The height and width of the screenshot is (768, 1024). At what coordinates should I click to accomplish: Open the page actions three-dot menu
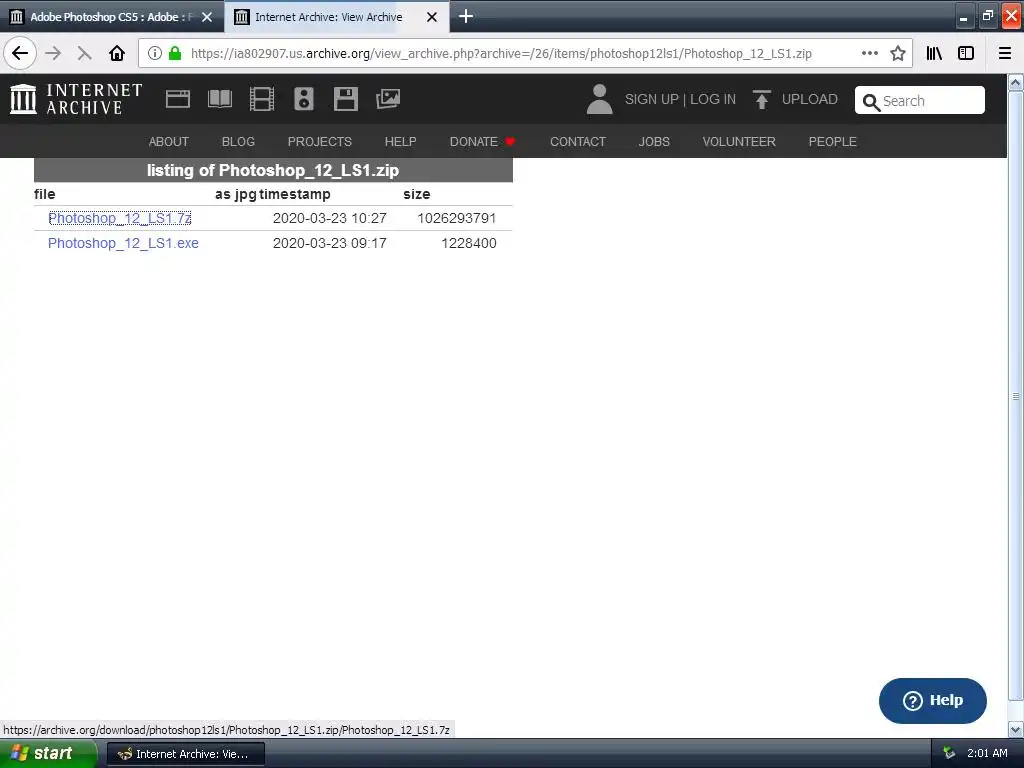point(869,54)
